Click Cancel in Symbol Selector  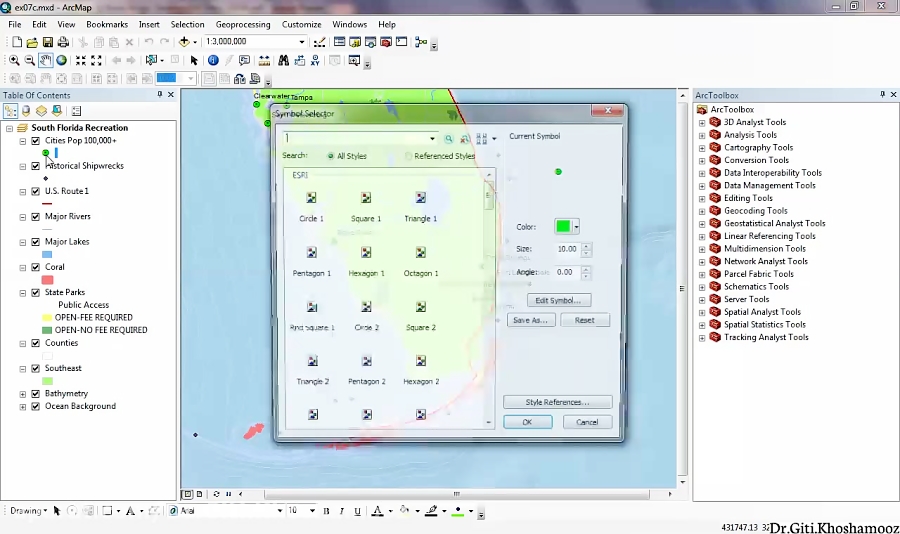tap(587, 422)
